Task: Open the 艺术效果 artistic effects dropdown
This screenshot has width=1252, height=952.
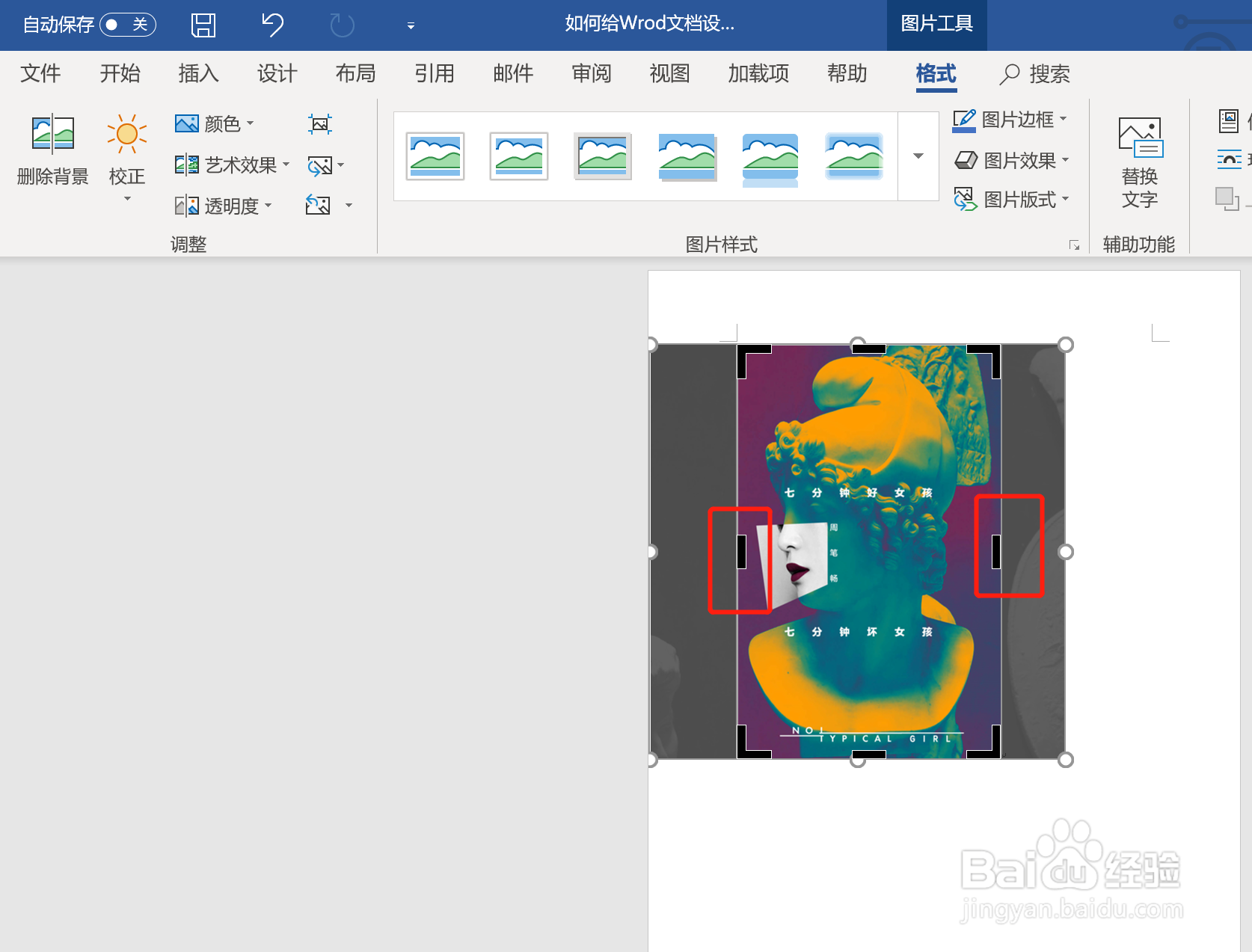Action: click(232, 165)
